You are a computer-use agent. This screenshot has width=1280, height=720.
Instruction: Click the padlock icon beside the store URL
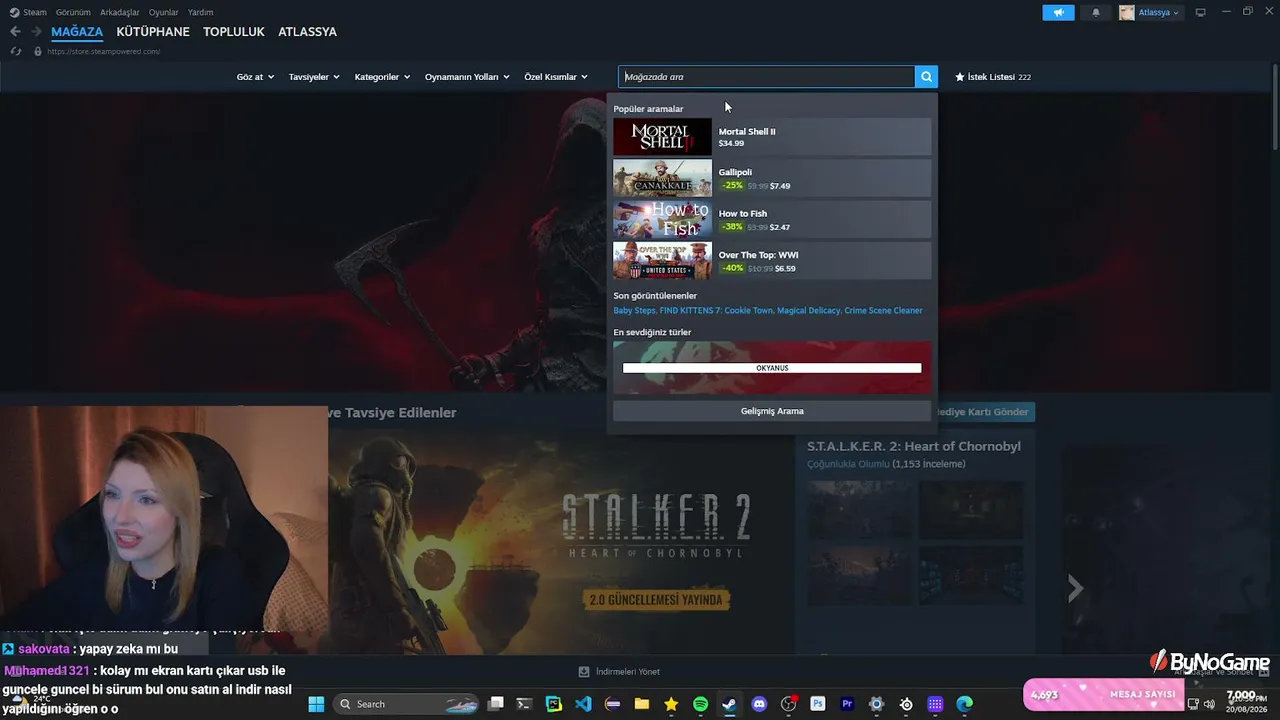[38, 51]
